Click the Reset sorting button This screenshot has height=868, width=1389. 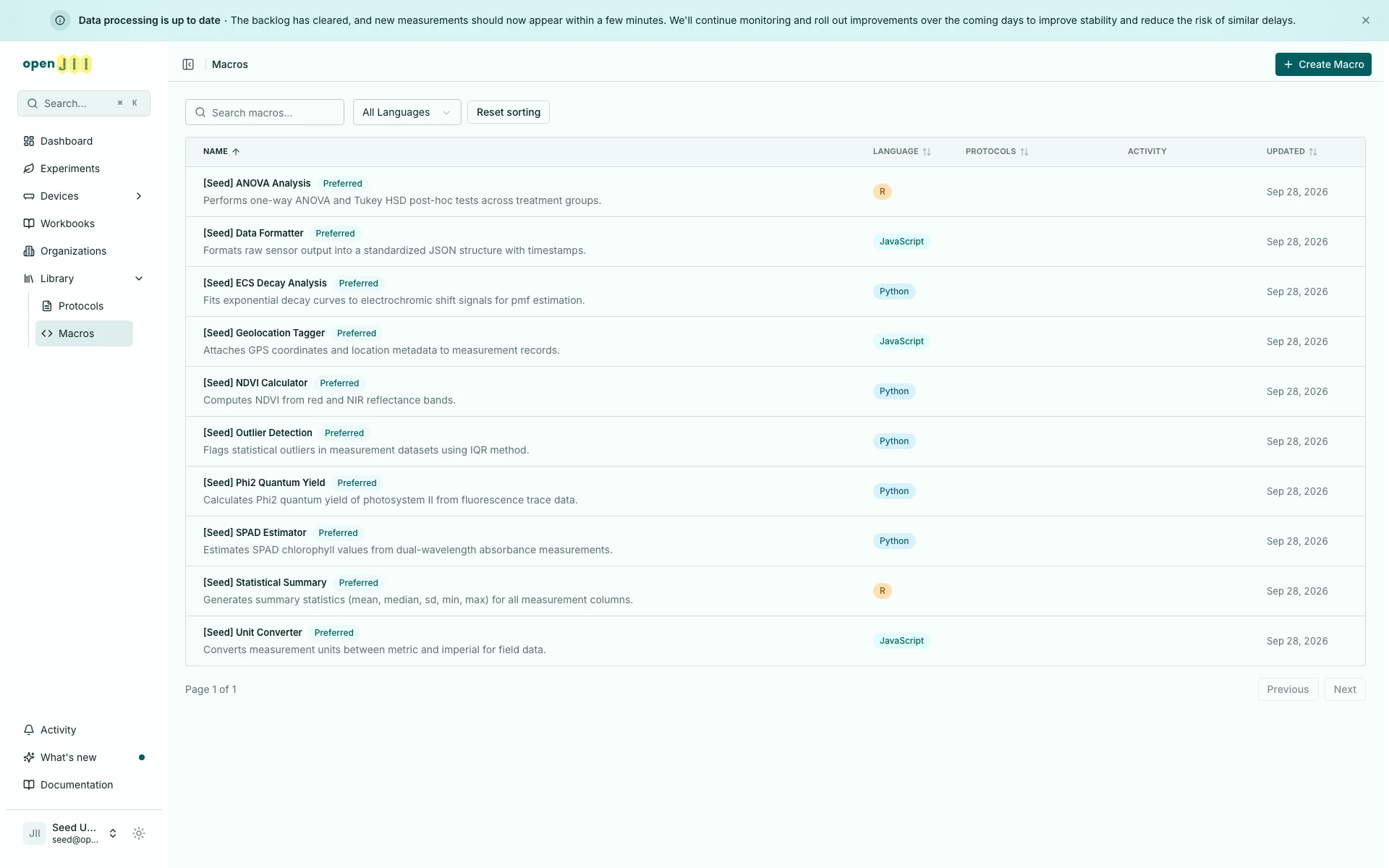509,112
